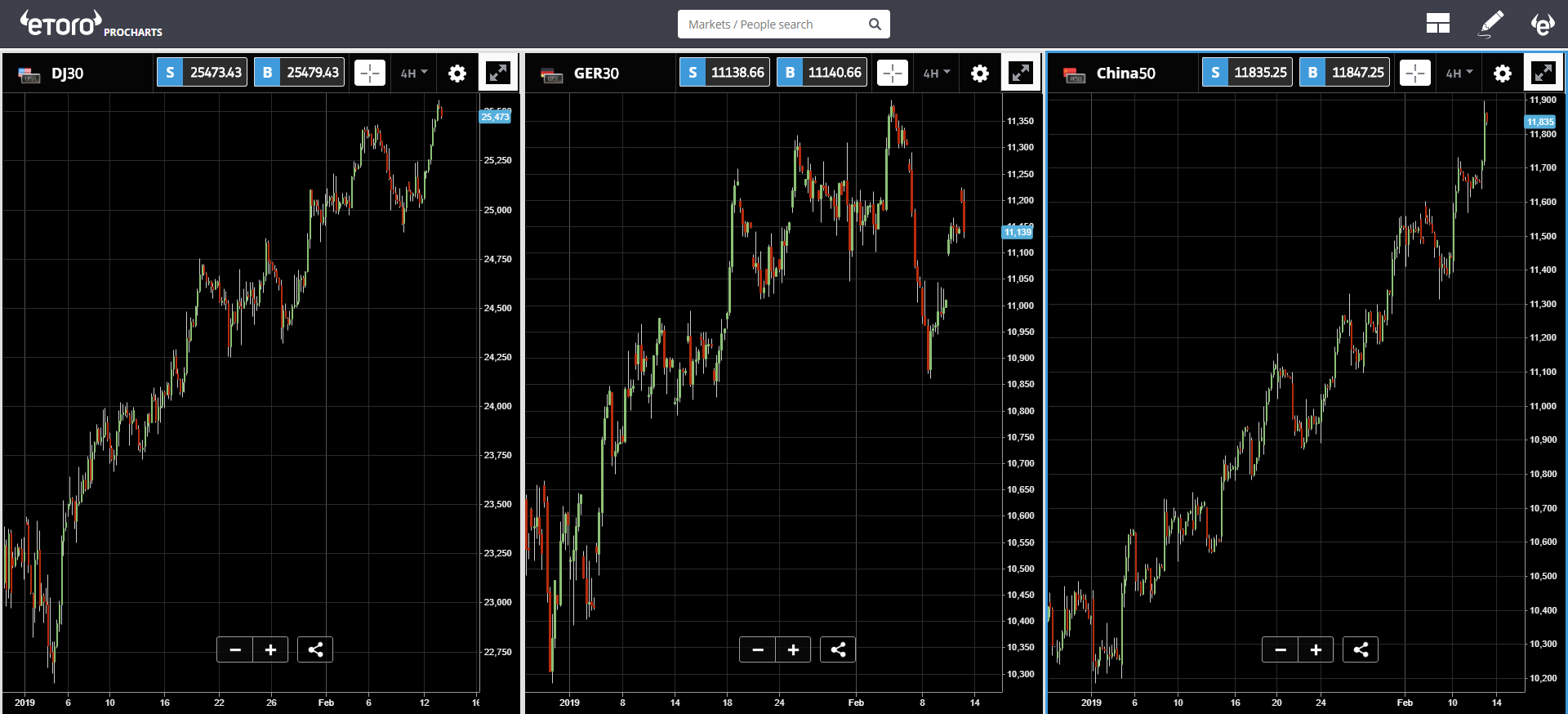1568x714 pixels.
Task: Toggle crosshair on the GER30 chart
Action: (893, 73)
